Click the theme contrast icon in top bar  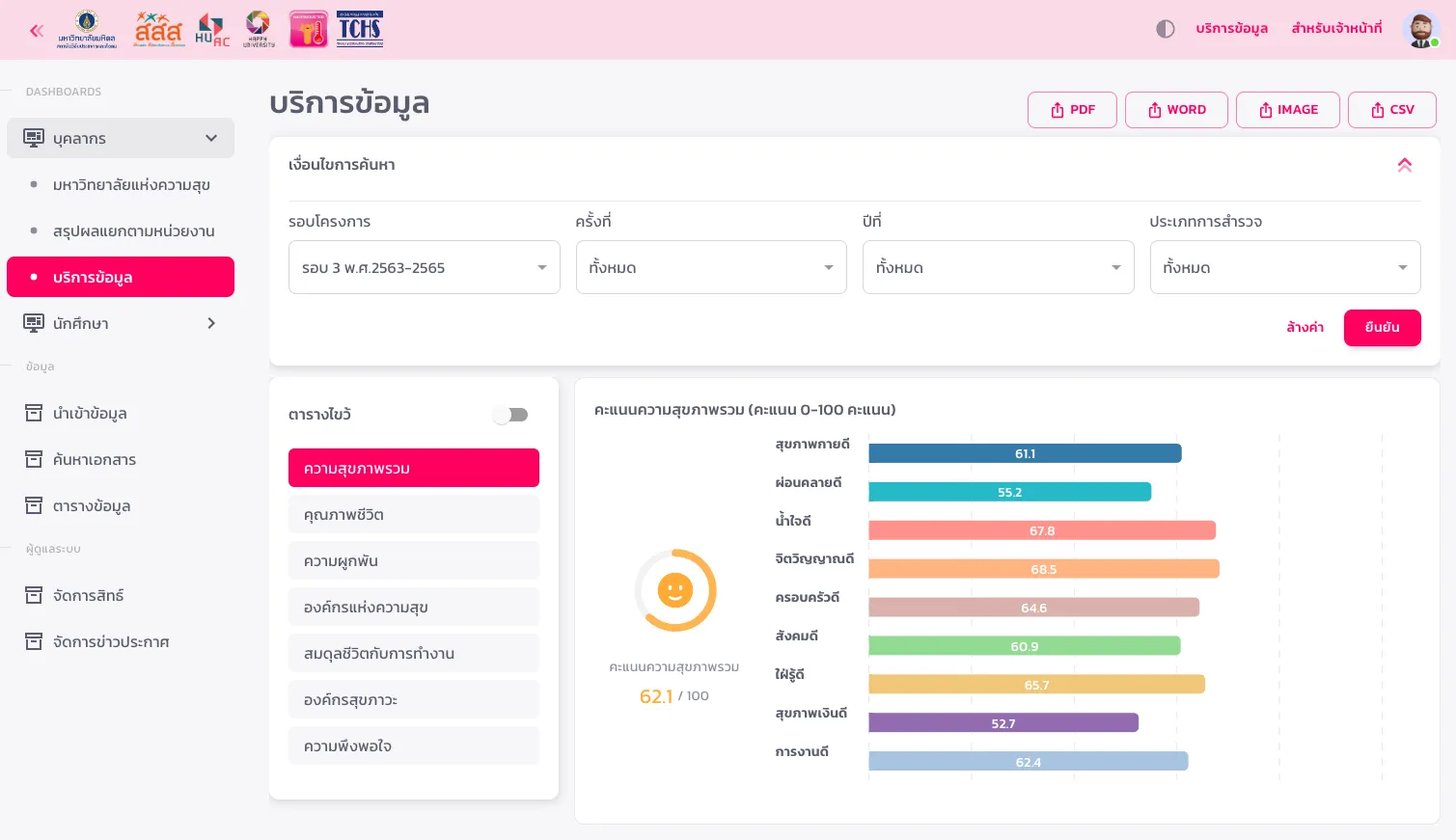[1165, 29]
